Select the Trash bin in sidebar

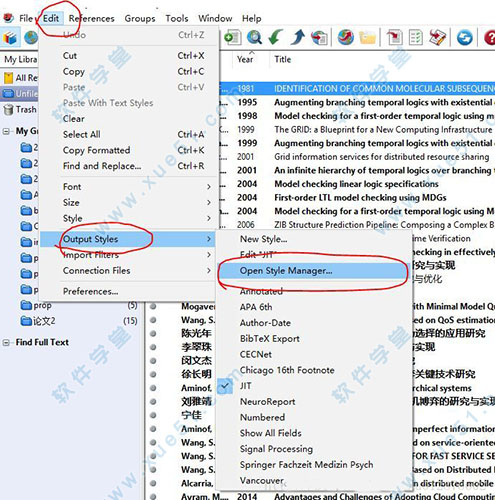(x=20, y=109)
